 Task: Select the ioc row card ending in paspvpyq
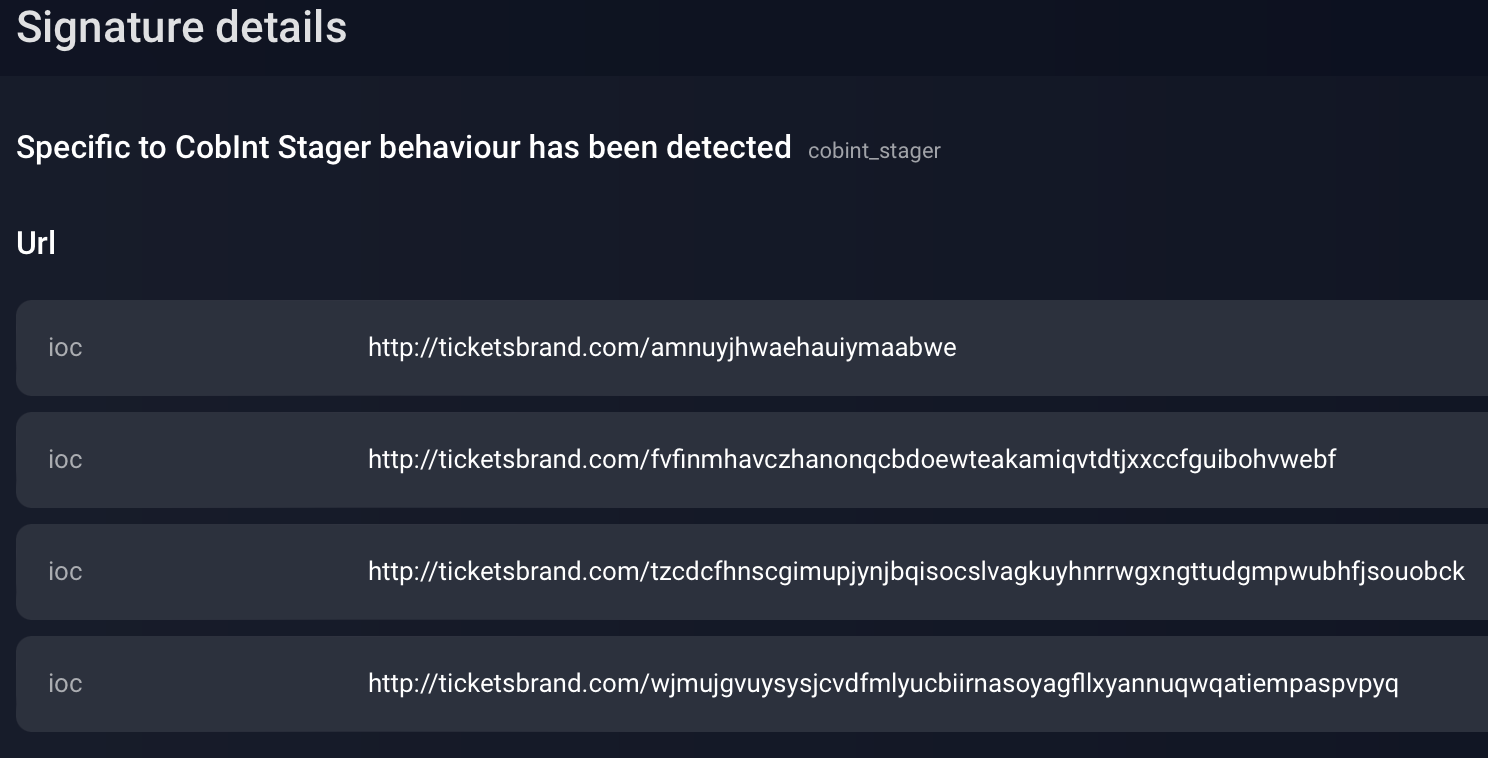coord(752,684)
